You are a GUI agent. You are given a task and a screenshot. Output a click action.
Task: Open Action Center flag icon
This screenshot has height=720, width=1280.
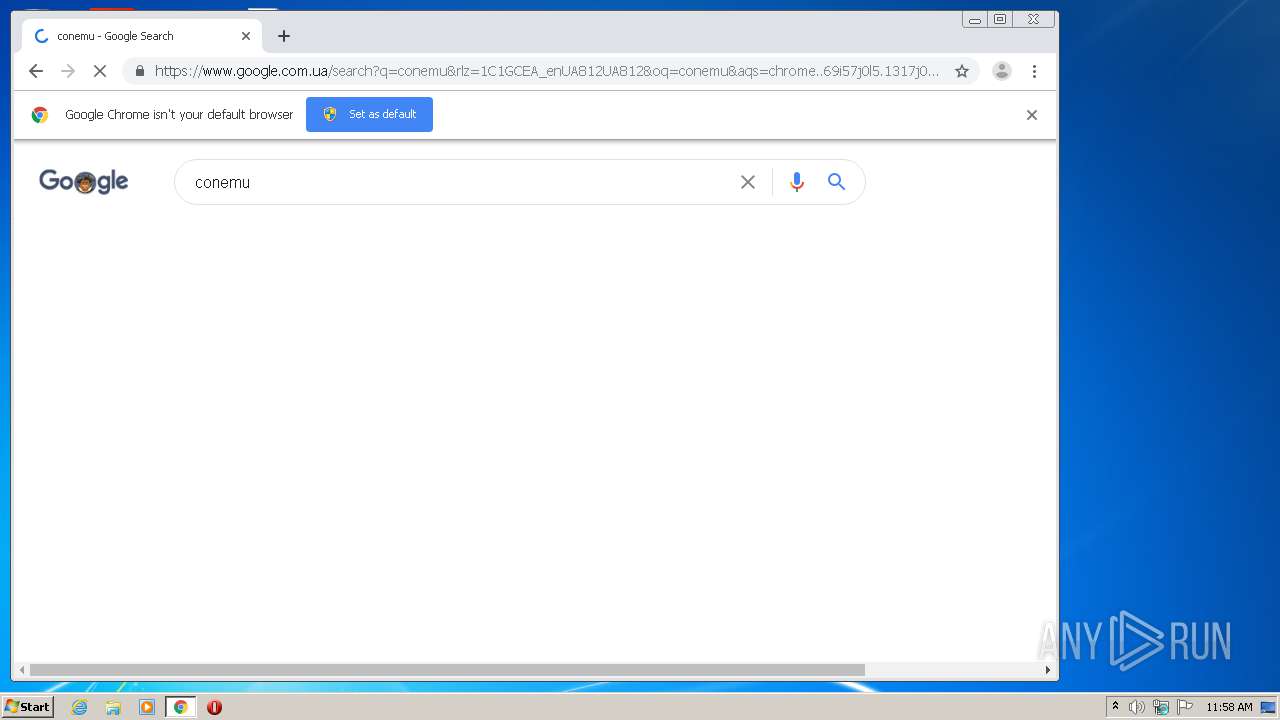coord(1185,707)
